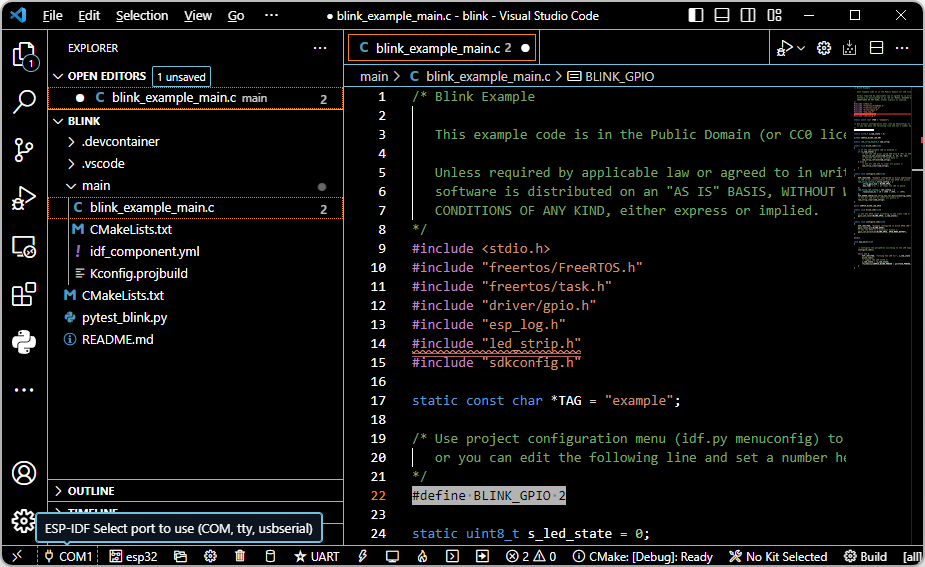Click the build, flash and monitor flame icon
925x567 pixels.
click(x=422, y=556)
